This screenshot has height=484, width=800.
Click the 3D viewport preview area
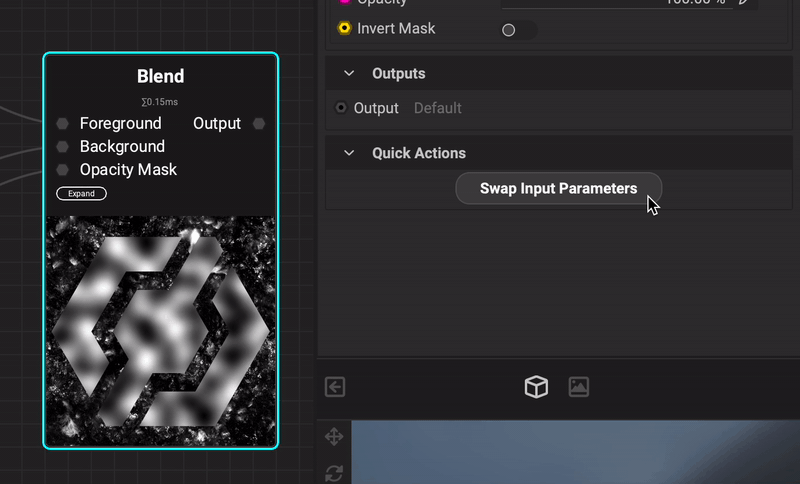point(576,452)
